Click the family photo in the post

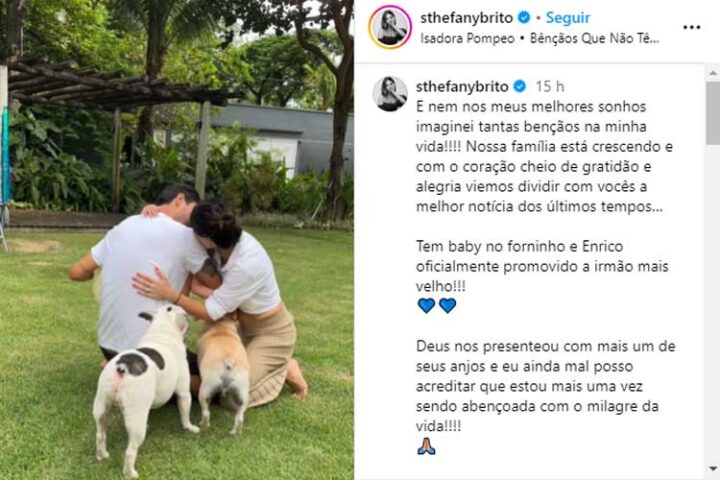coord(177,240)
